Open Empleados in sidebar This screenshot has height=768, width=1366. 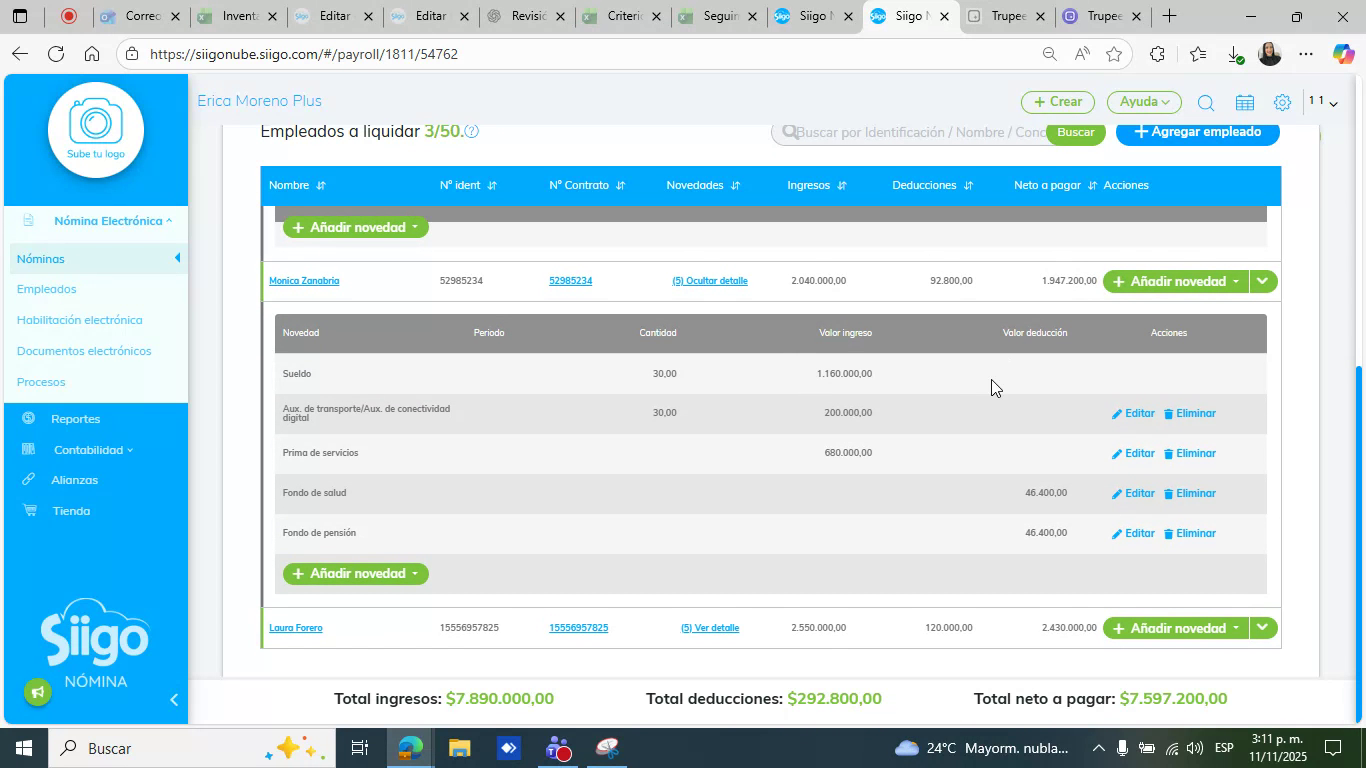(47, 289)
